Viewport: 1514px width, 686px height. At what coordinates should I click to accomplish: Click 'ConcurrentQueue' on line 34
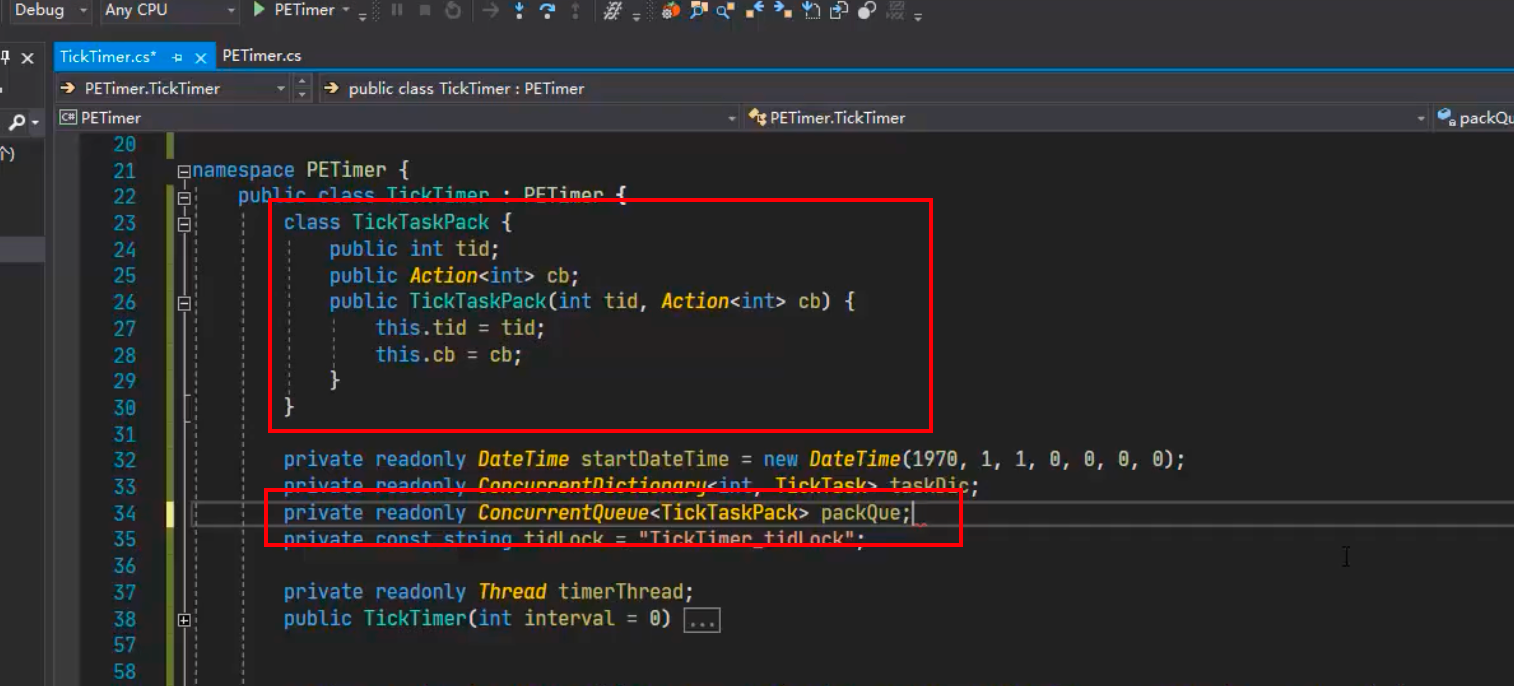coord(564,513)
